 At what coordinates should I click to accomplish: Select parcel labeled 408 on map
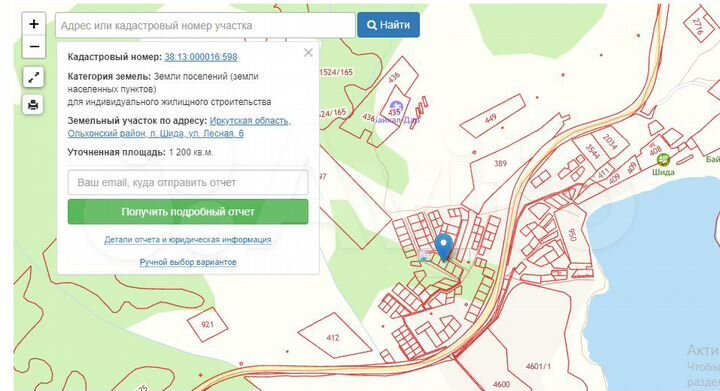click(x=655, y=150)
